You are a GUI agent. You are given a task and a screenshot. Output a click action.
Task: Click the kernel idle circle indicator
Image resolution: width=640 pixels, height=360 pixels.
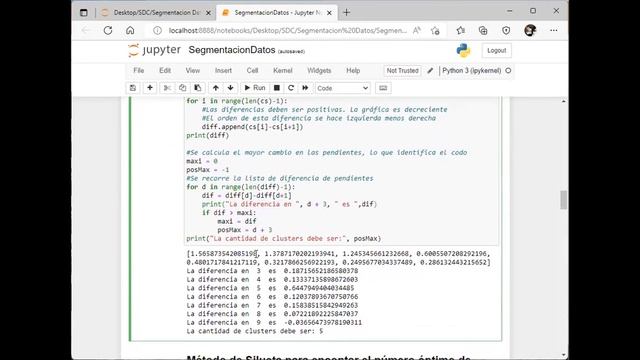(508, 71)
